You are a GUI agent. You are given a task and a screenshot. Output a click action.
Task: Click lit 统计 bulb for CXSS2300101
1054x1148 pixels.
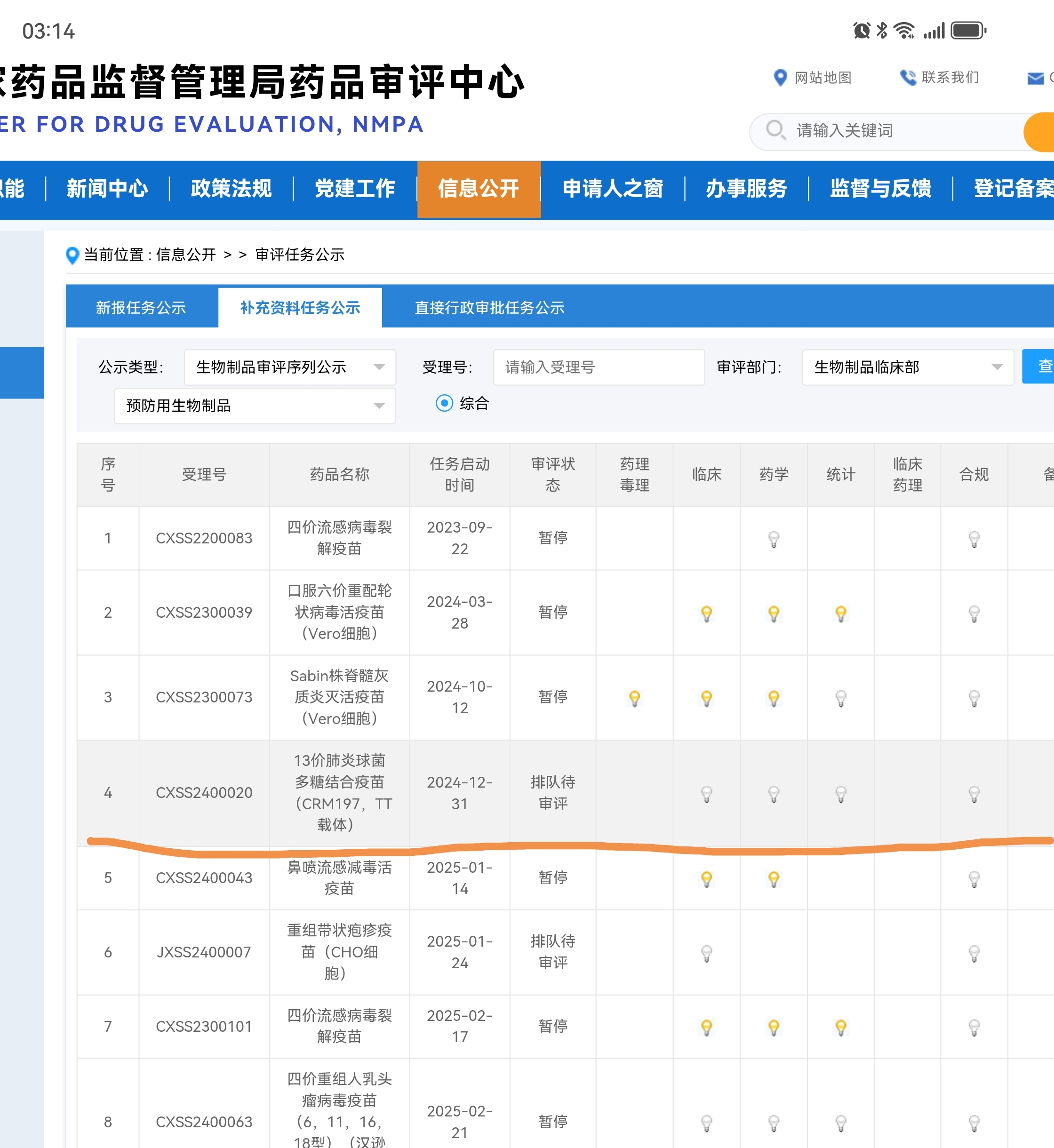(x=841, y=1028)
